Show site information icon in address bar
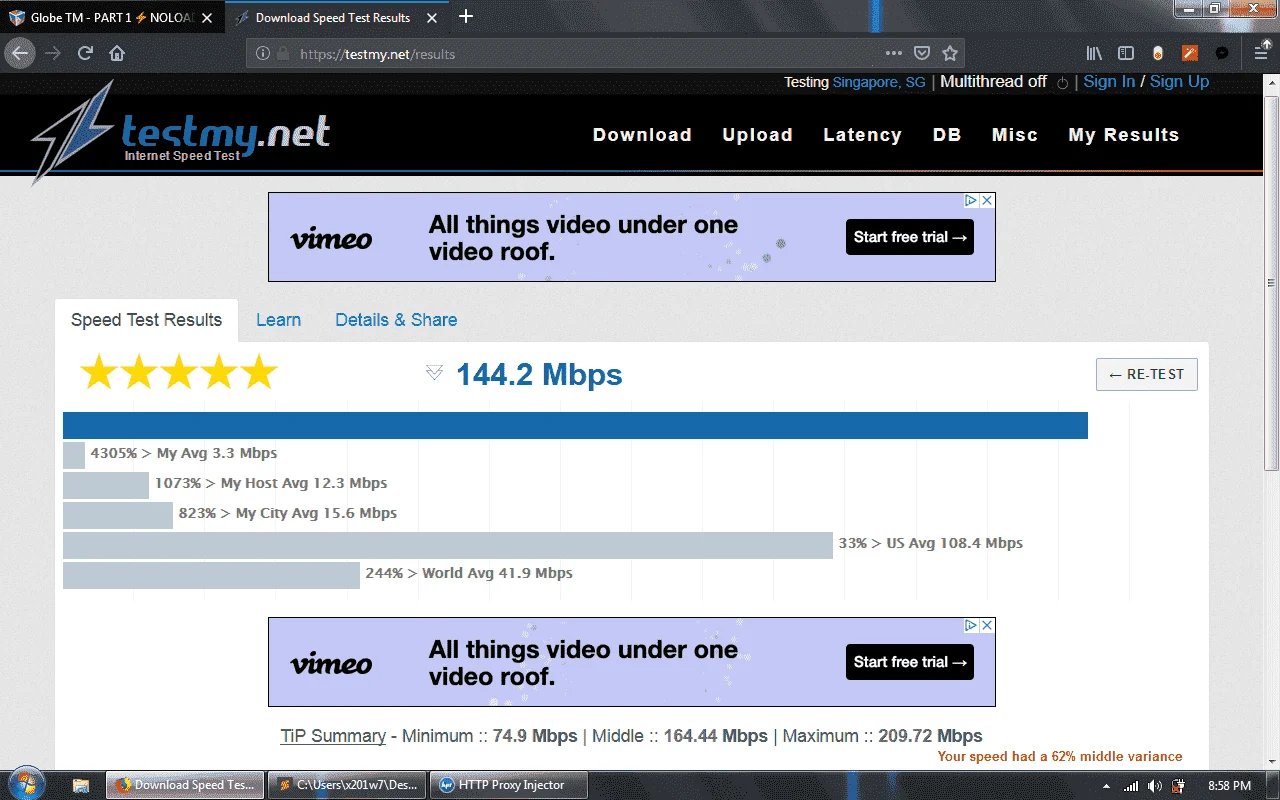 click(x=263, y=54)
